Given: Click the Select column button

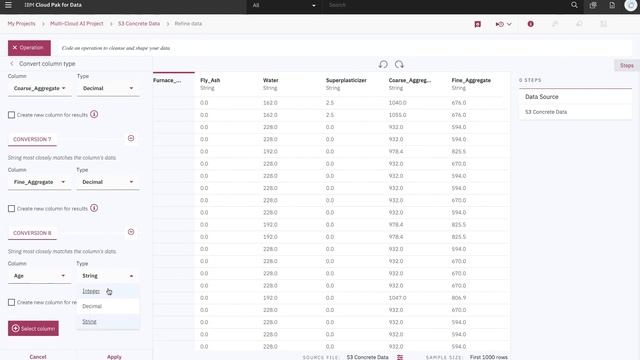Looking at the screenshot, I should tap(33, 328).
